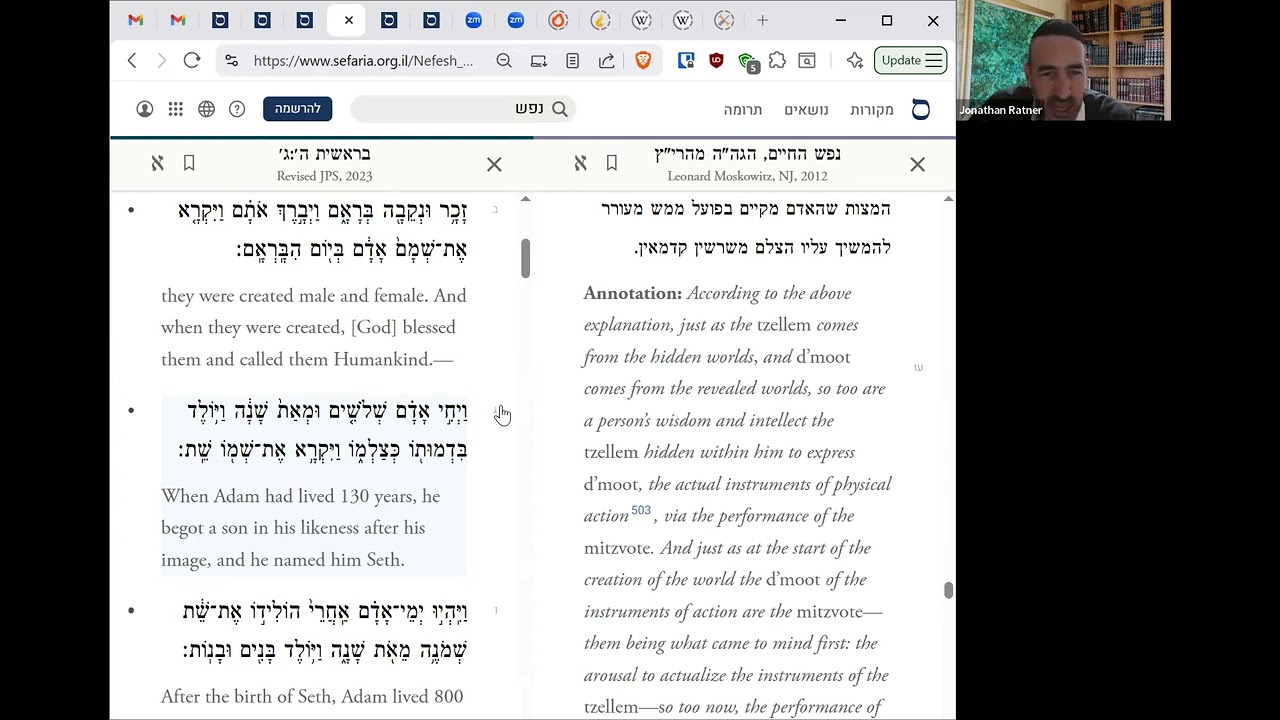Open the green extension with badge 5
The height and width of the screenshot is (720, 1280).
tap(748, 63)
